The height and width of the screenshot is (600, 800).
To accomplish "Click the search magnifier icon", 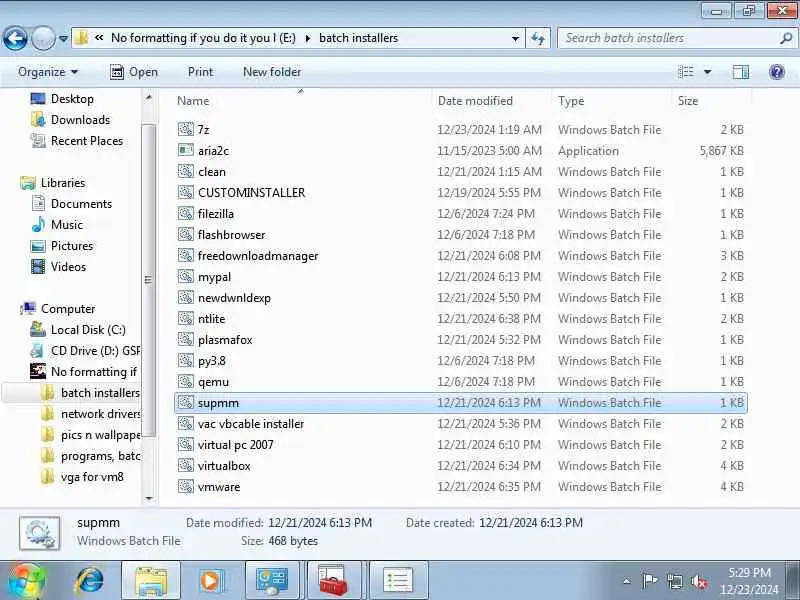I will 786,38.
